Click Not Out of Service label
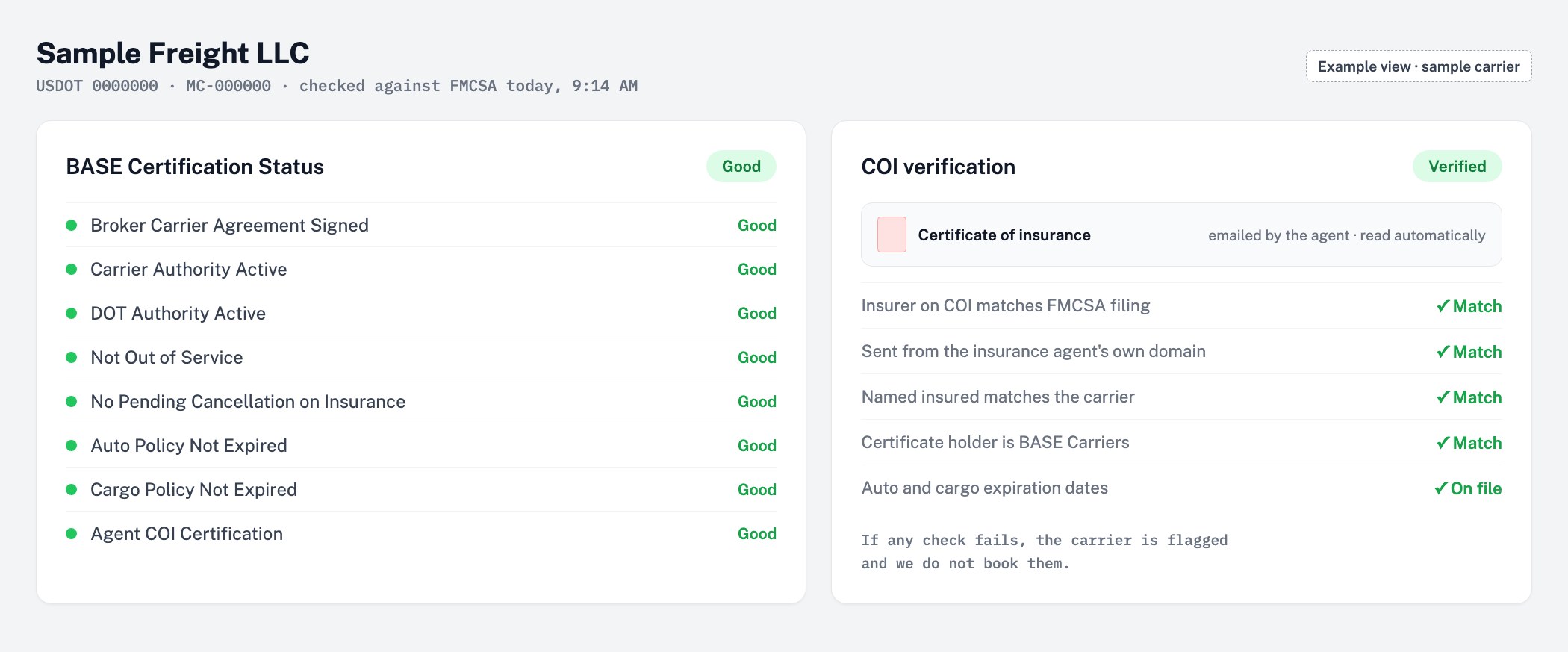The height and width of the screenshot is (652, 1568). point(167,357)
